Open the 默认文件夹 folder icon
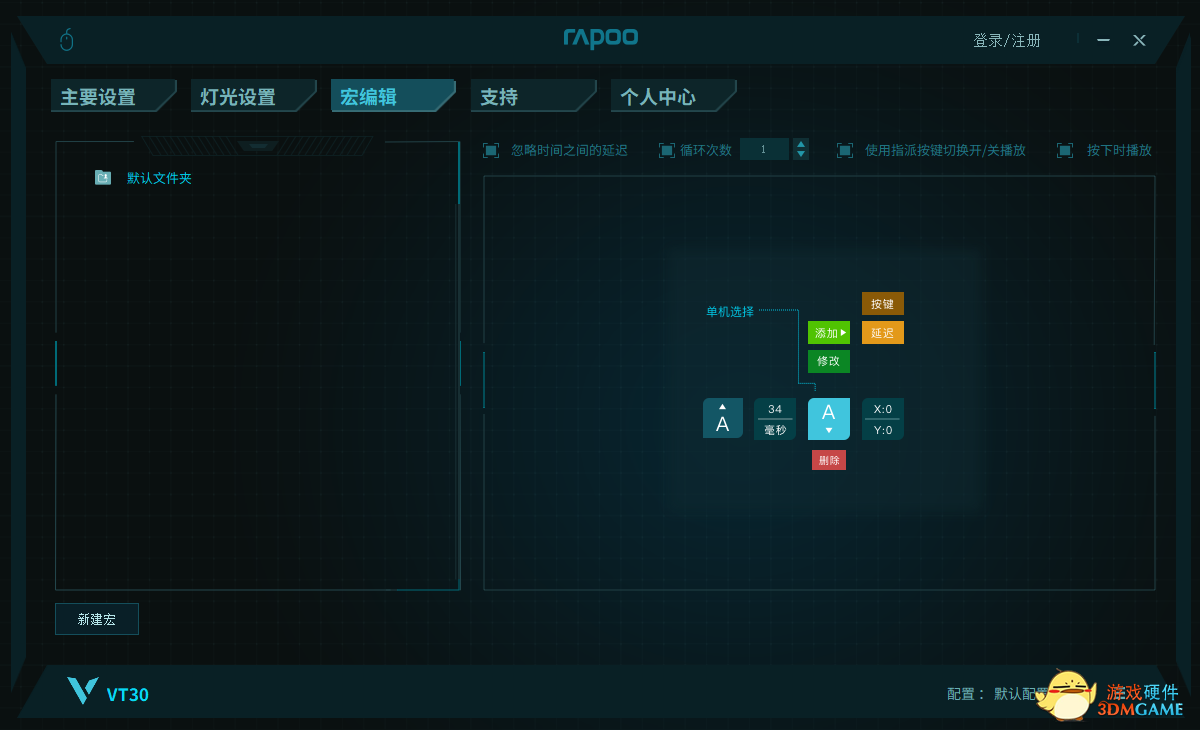The width and height of the screenshot is (1200, 730). tap(103, 177)
